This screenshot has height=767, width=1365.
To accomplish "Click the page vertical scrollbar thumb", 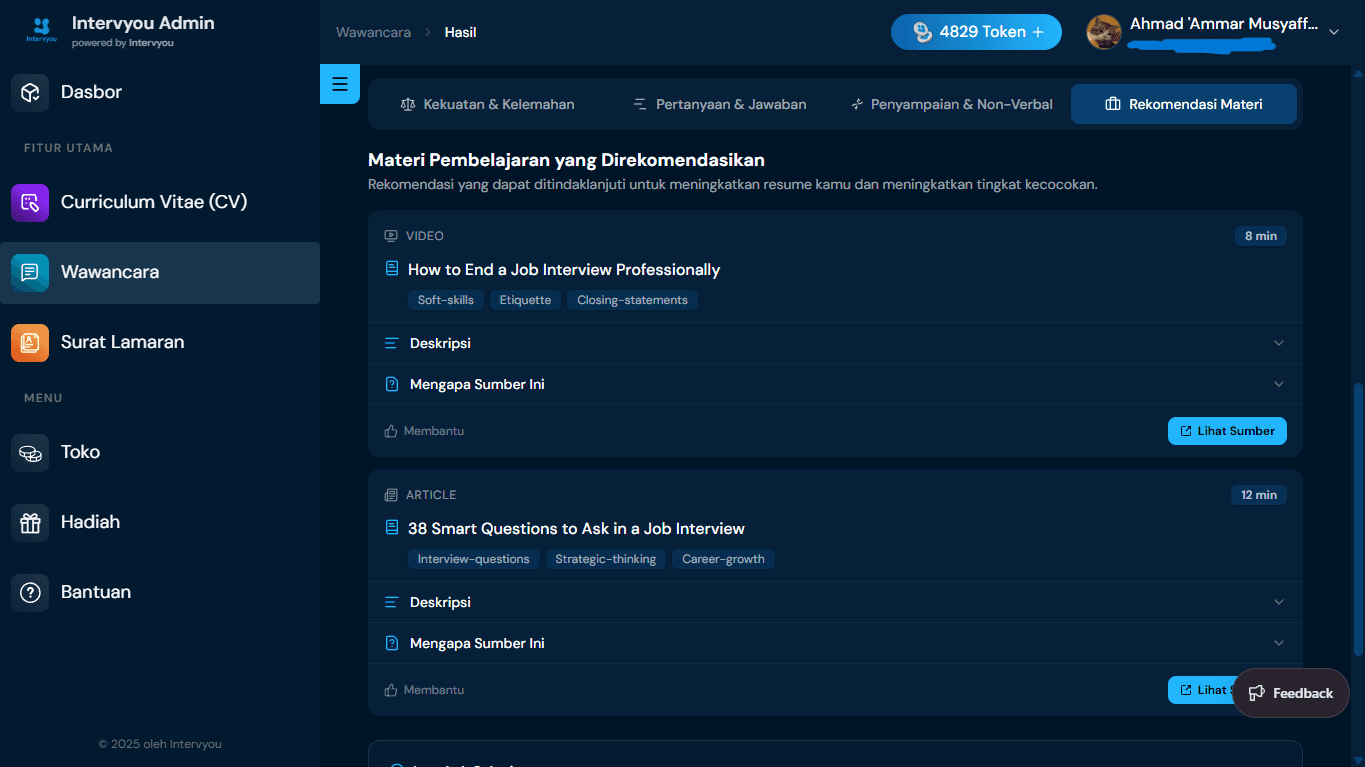I will click(x=1358, y=520).
